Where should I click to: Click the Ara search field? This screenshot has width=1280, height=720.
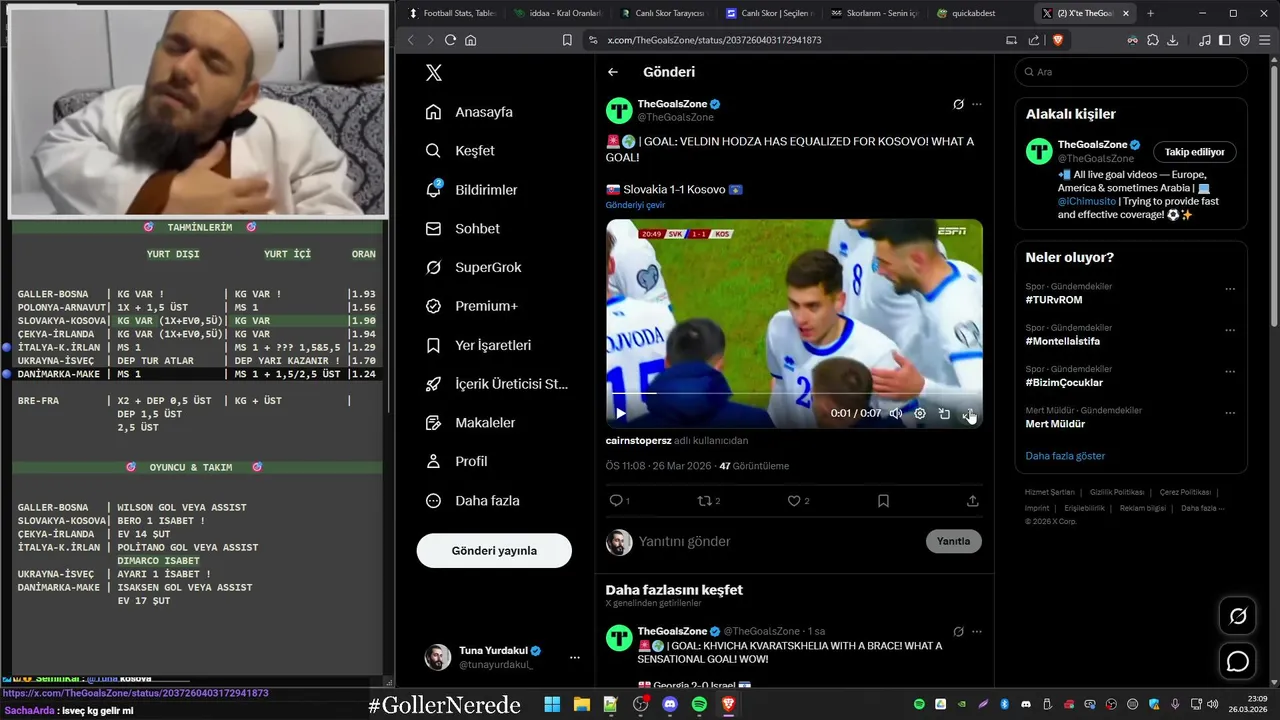pos(1131,72)
